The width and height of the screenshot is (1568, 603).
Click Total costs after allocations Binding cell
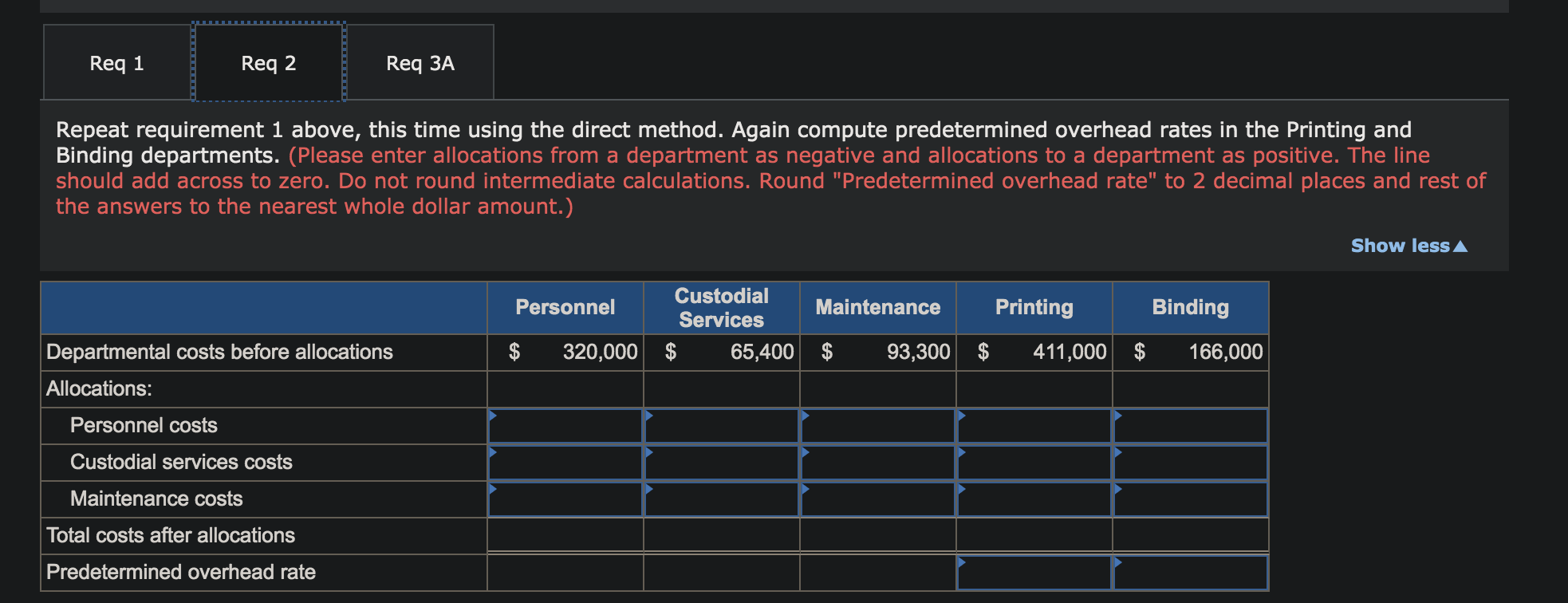[1191, 534]
